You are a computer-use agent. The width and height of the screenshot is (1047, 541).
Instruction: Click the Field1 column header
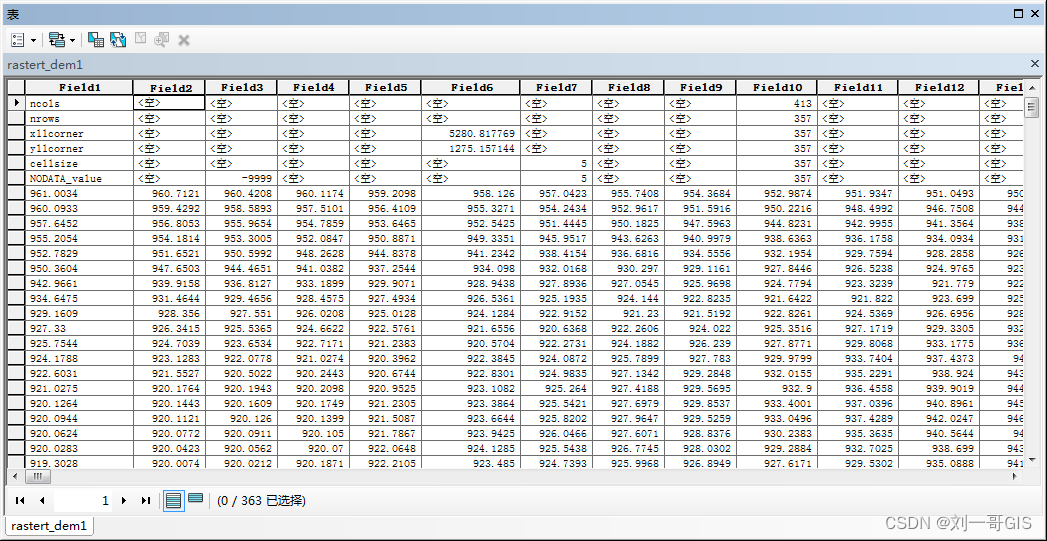pos(79,87)
